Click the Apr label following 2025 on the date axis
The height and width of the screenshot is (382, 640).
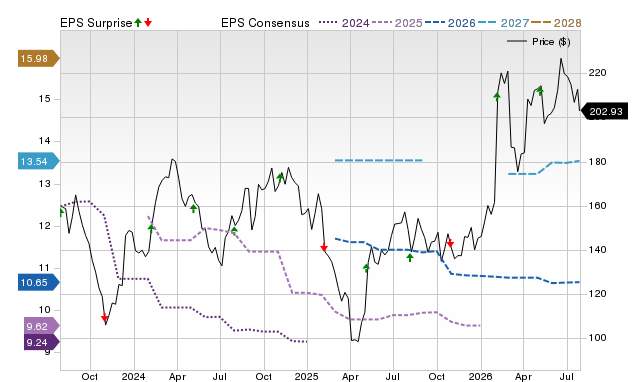(x=350, y=376)
